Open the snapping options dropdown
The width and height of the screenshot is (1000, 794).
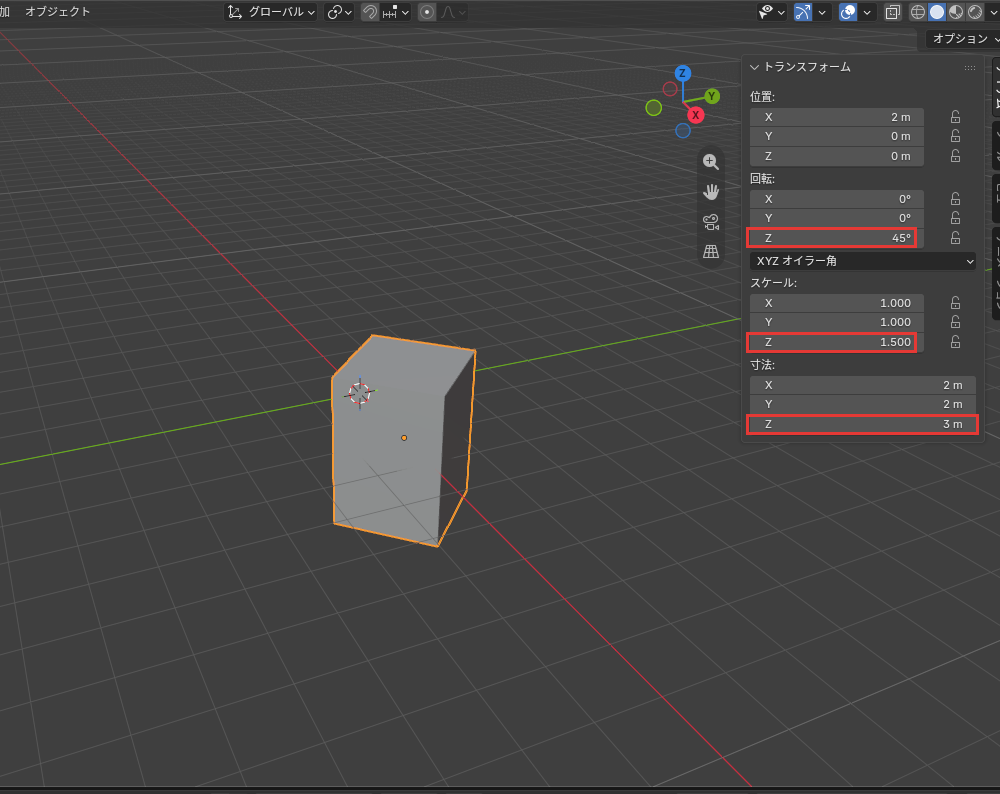pyautogui.click(x=397, y=12)
